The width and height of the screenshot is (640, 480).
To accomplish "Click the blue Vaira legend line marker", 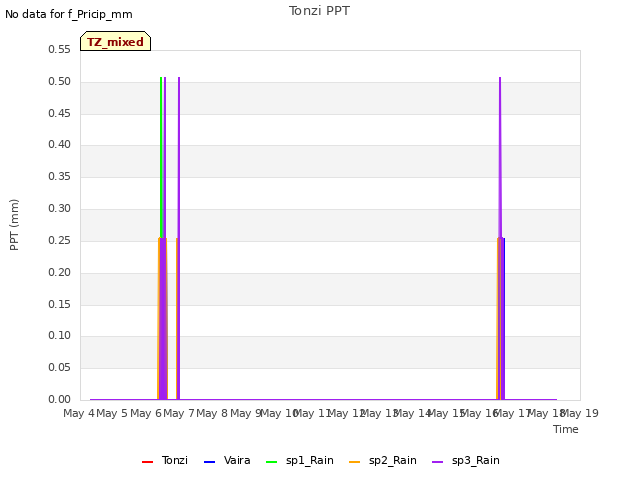I will coord(209,462).
